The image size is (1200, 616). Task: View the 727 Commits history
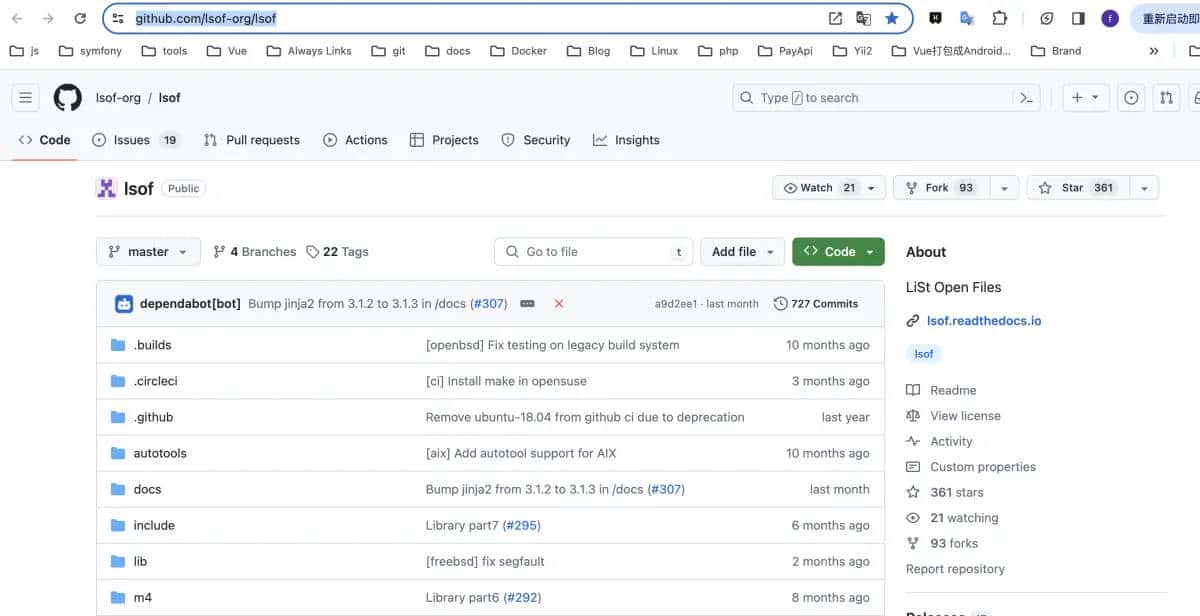[x=816, y=304]
